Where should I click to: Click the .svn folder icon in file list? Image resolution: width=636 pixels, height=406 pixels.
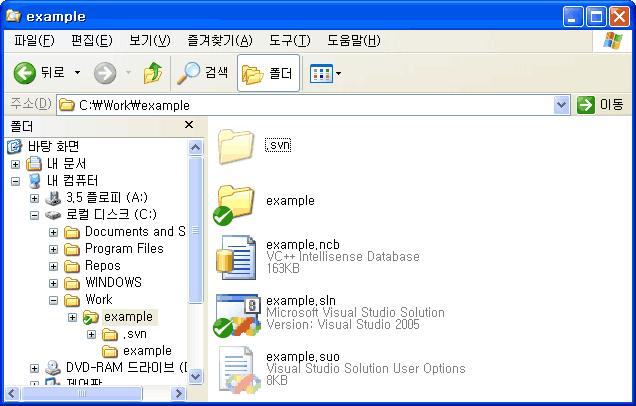(x=237, y=146)
